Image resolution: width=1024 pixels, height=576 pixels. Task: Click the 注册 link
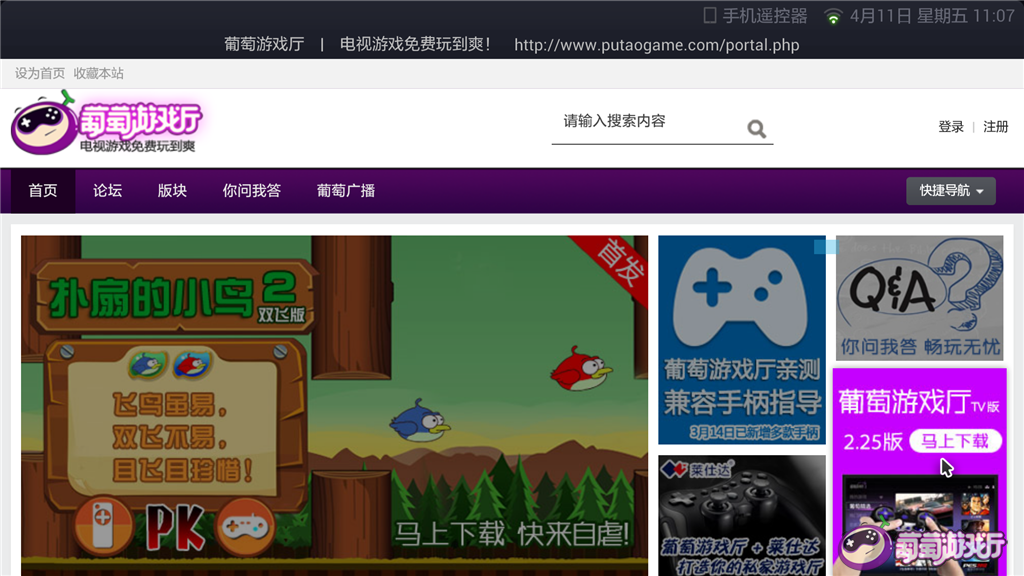(x=996, y=127)
